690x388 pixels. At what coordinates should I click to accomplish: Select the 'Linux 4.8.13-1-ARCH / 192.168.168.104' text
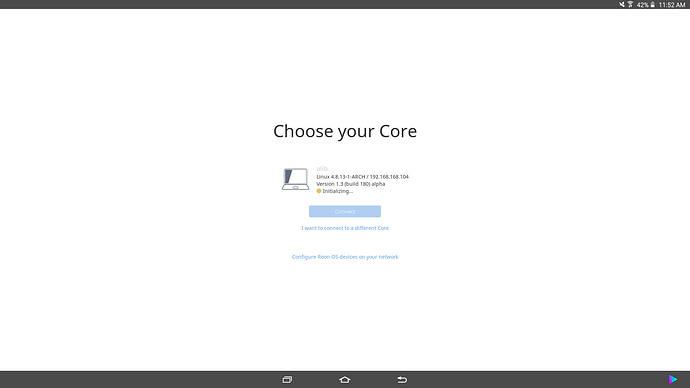[362, 177]
